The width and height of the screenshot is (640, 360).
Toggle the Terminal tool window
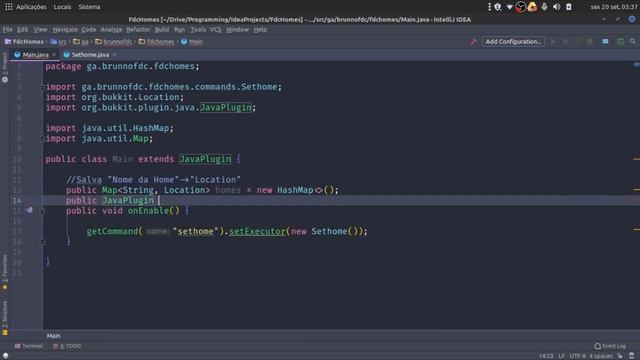(x=29, y=346)
